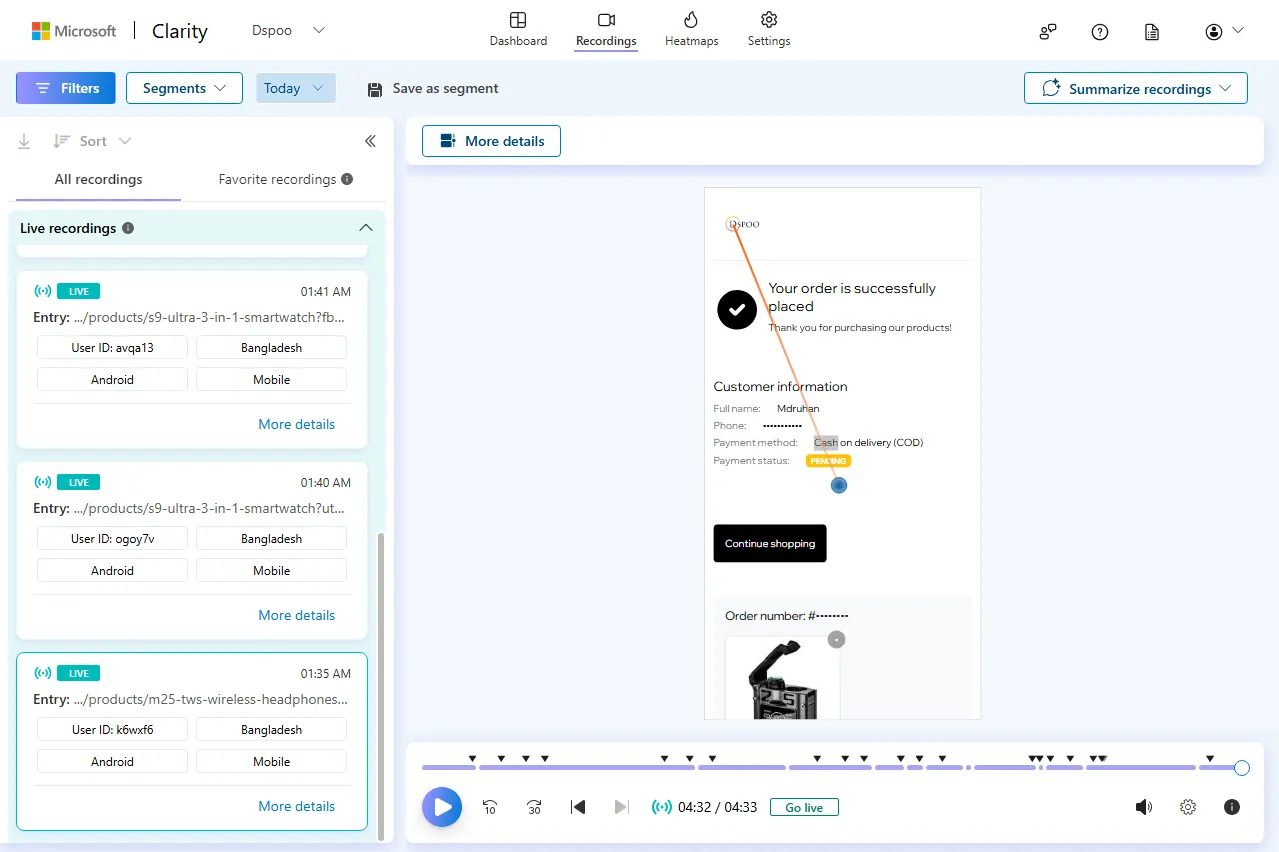Skip to next recording icon
This screenshot has width=1279, height=852.
[621, 807]
